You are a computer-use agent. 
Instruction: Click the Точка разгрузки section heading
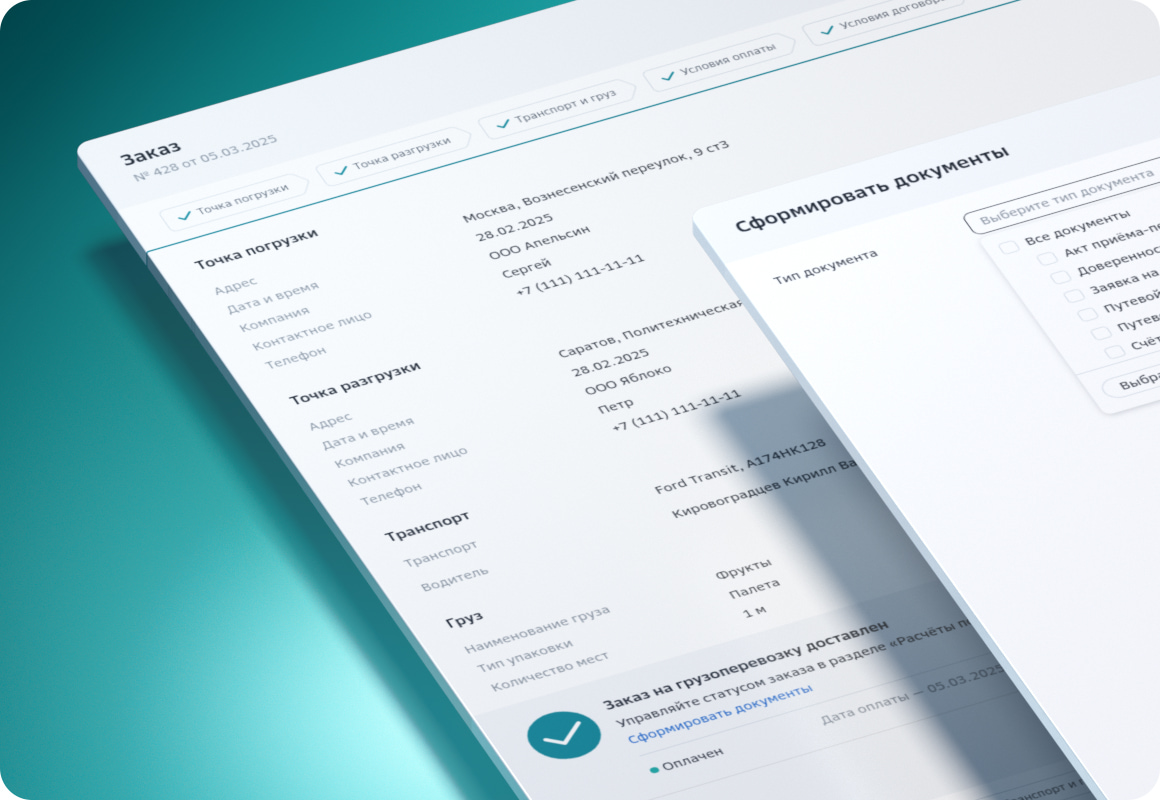click(354, 383)
